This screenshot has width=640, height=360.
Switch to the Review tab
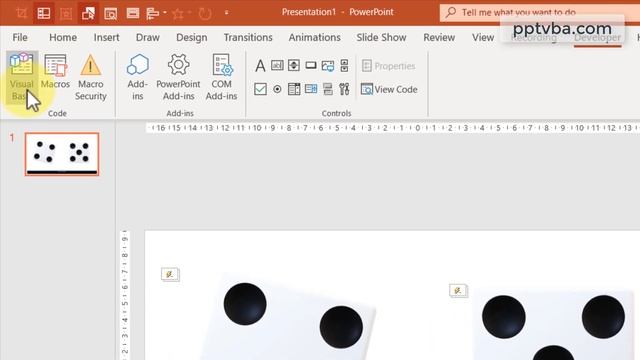(439, 38)
